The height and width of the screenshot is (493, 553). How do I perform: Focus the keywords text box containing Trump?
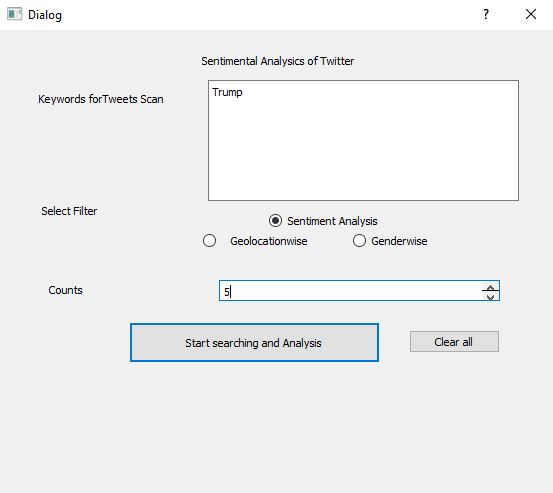coord(363,140)
